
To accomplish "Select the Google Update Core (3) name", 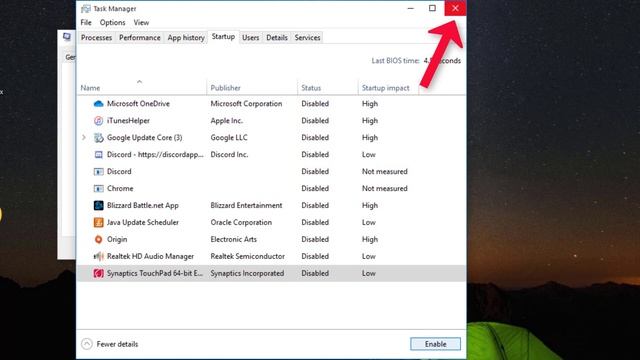I will 144,138.
